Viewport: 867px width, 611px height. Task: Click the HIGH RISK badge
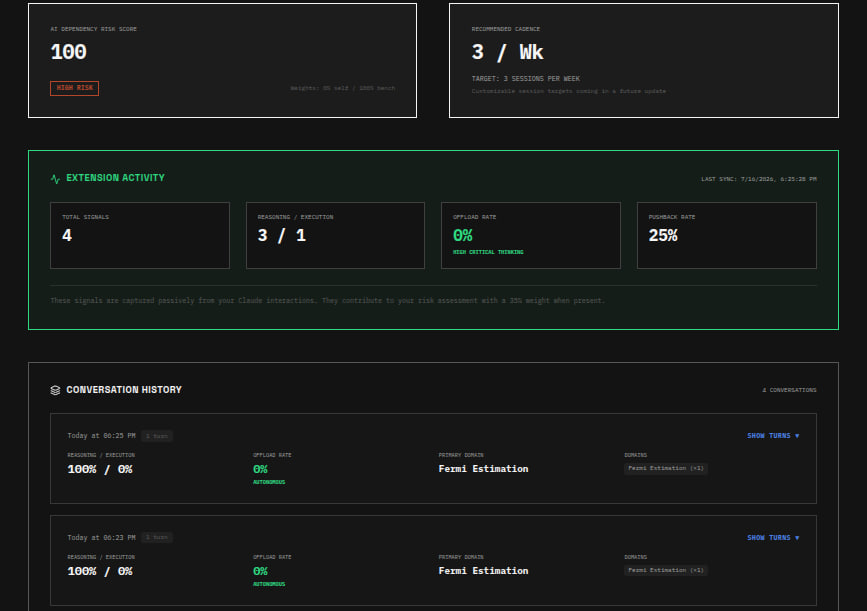75,88
